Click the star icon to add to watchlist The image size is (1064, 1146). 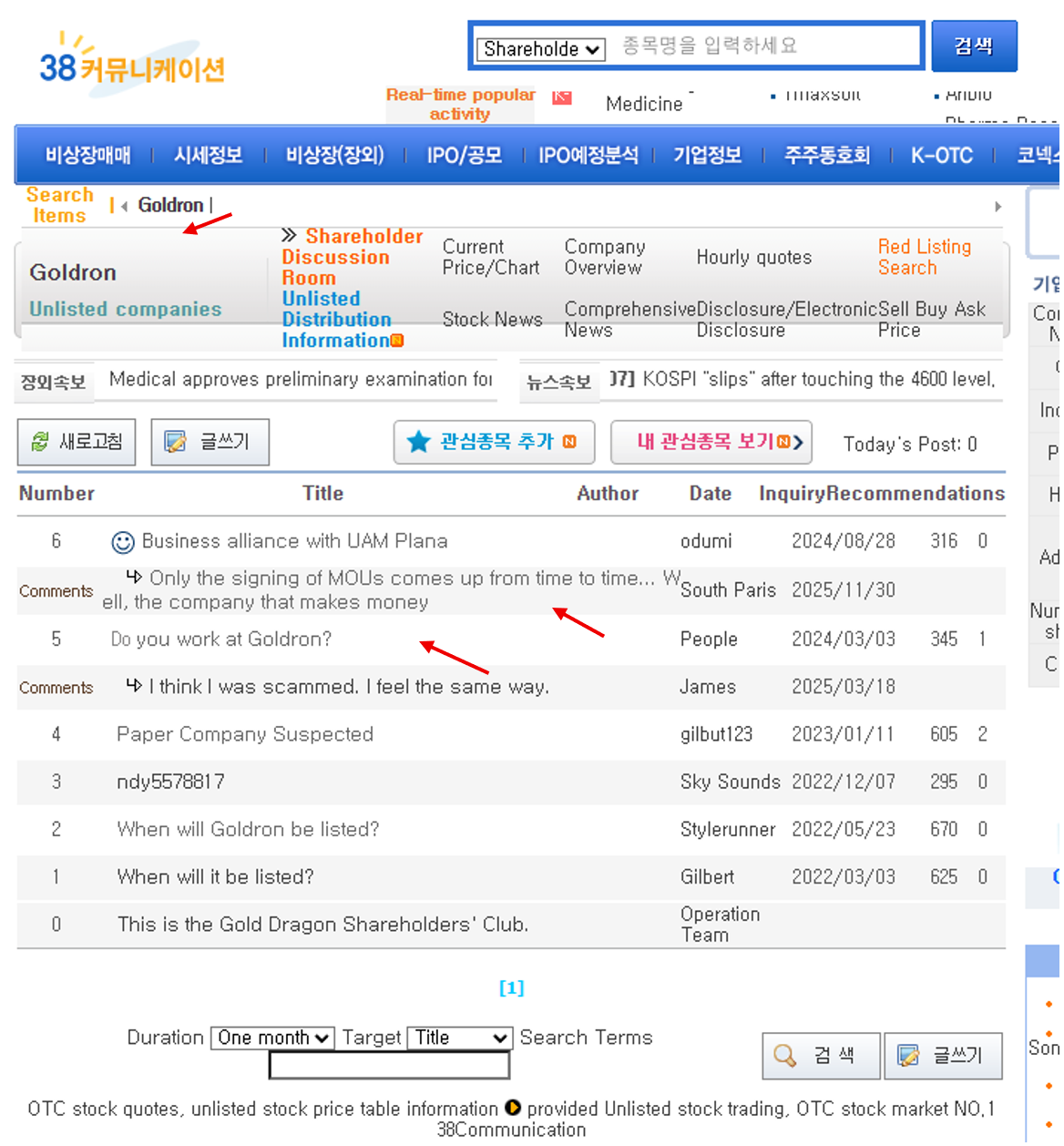418,442
